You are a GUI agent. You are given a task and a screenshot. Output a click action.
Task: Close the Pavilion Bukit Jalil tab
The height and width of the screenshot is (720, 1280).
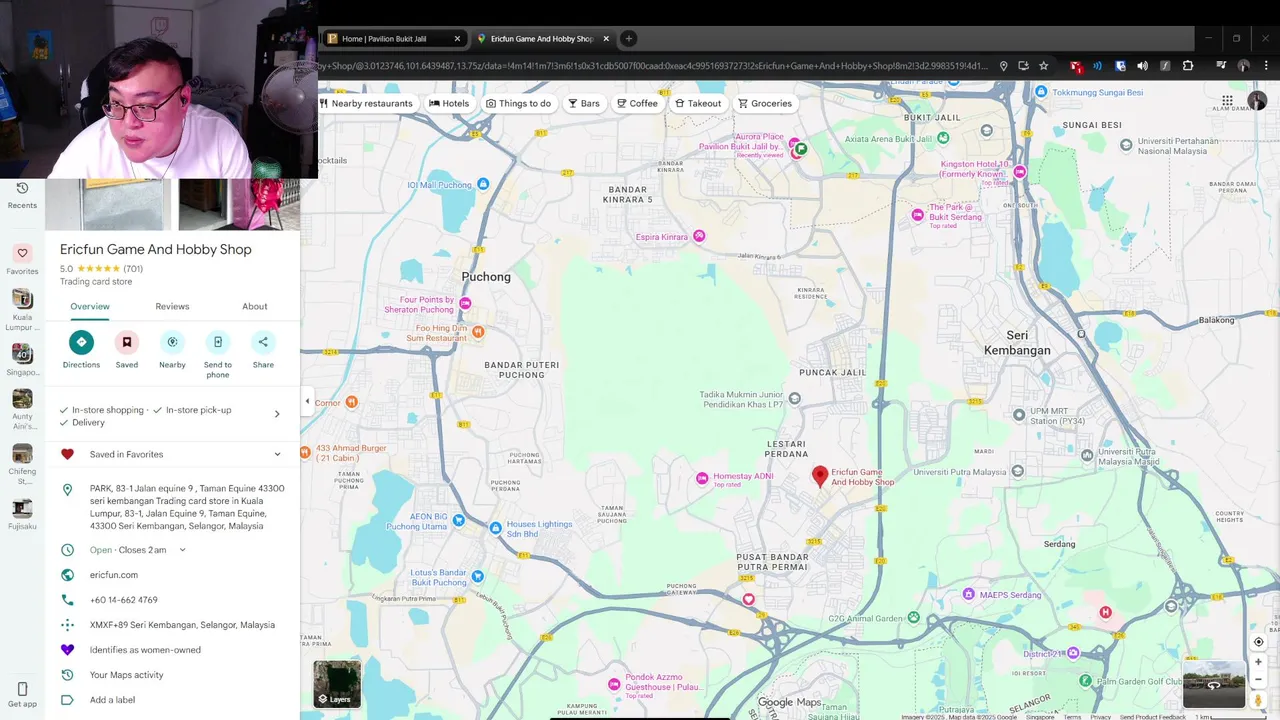click(x=457, y=39)
